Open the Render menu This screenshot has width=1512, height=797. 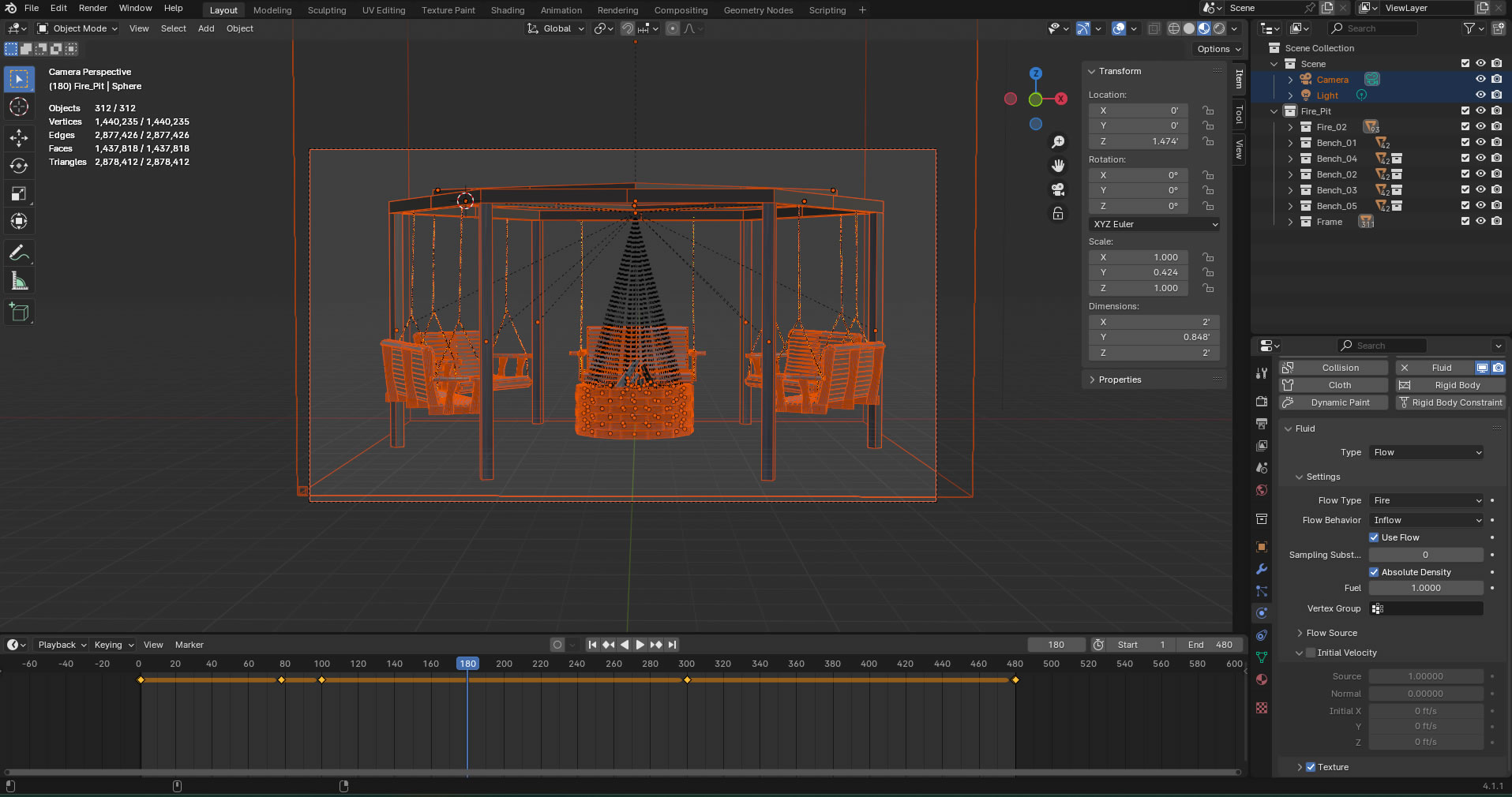[x=92, y=8]
